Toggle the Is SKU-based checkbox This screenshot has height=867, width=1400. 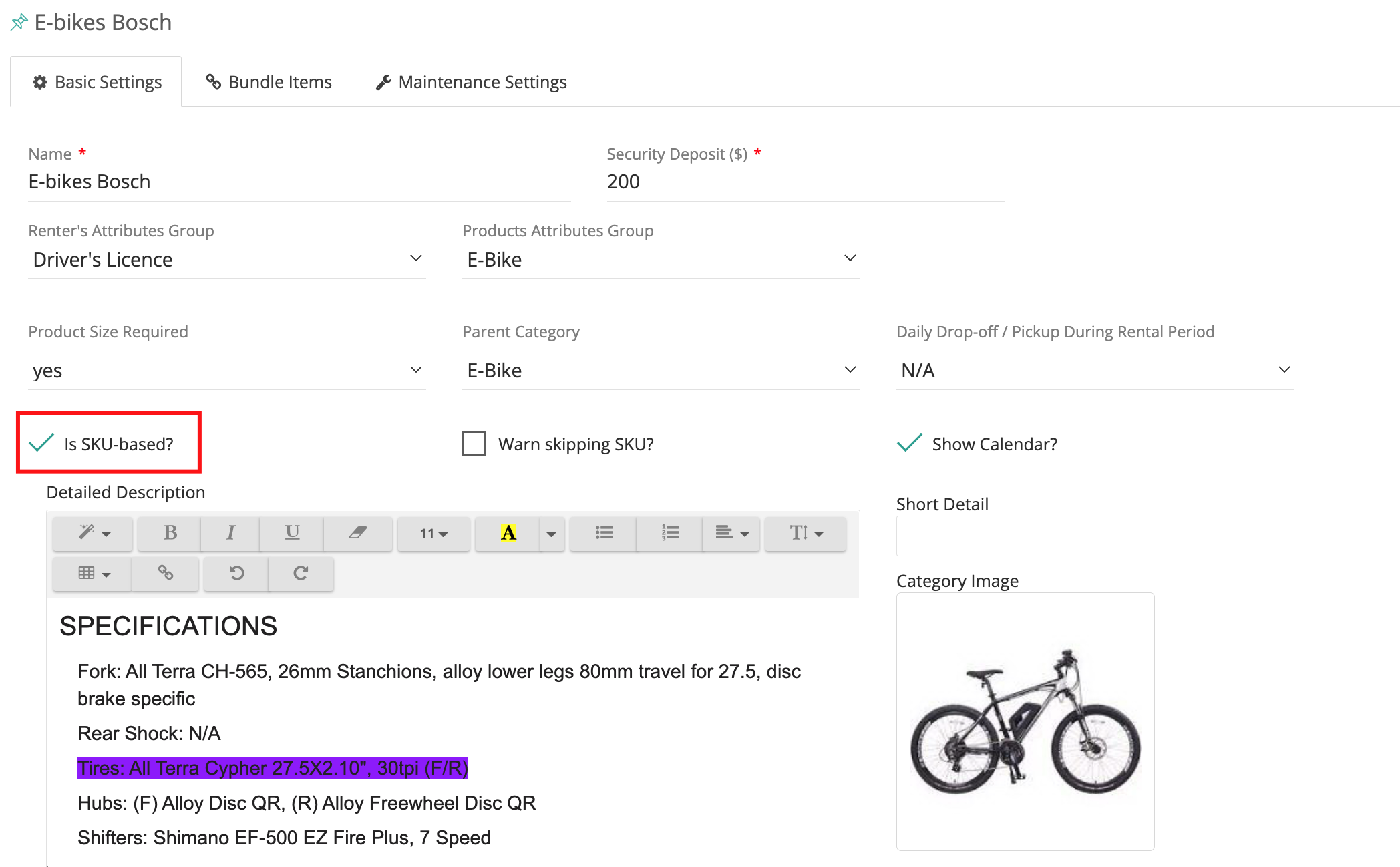(x=41, y=444)
